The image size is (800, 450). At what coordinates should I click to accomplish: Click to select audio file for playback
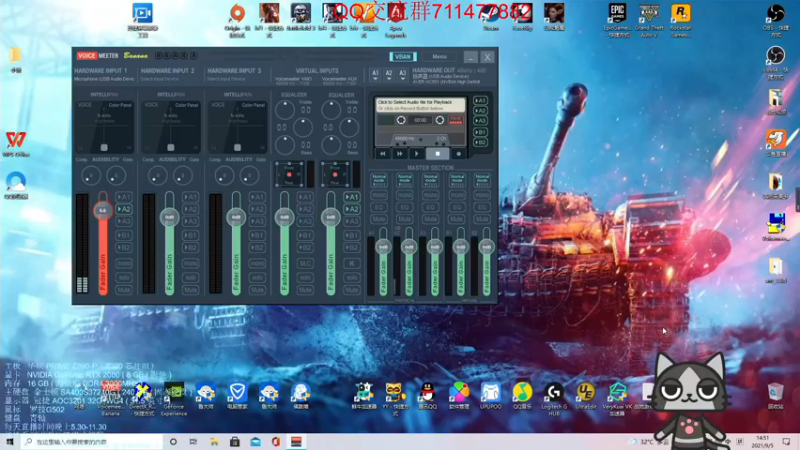coord(420,105)
